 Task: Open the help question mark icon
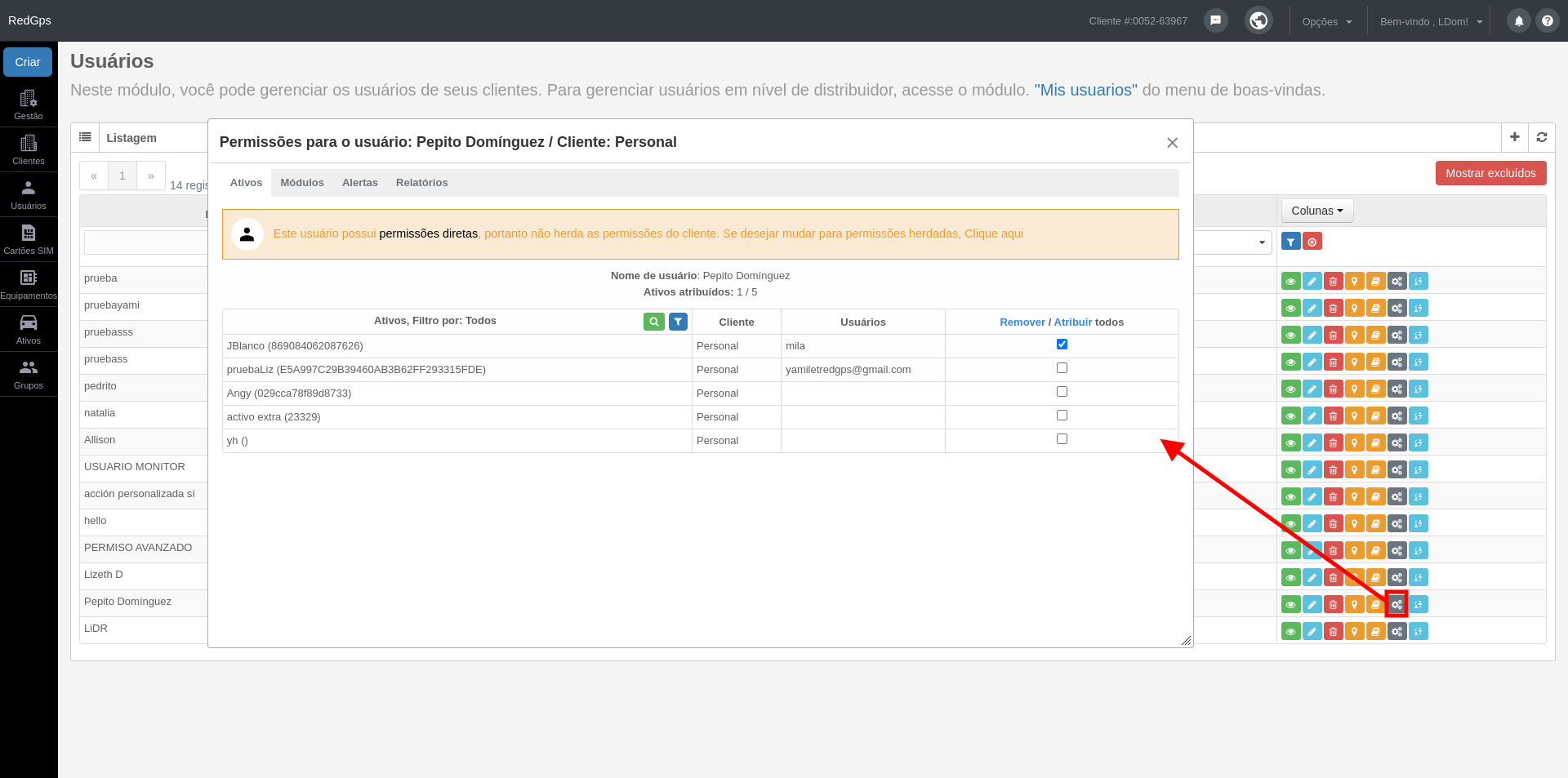pos(1548,21)
